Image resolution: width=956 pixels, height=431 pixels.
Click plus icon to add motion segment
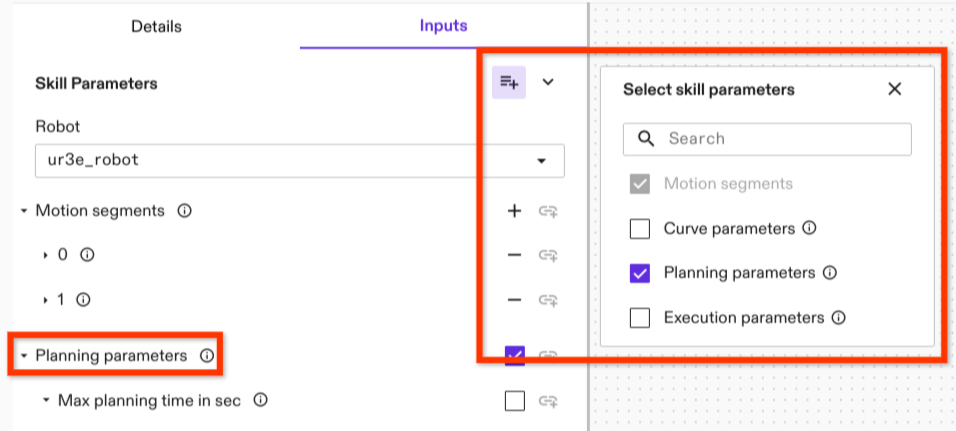click(x=514, y=211)
